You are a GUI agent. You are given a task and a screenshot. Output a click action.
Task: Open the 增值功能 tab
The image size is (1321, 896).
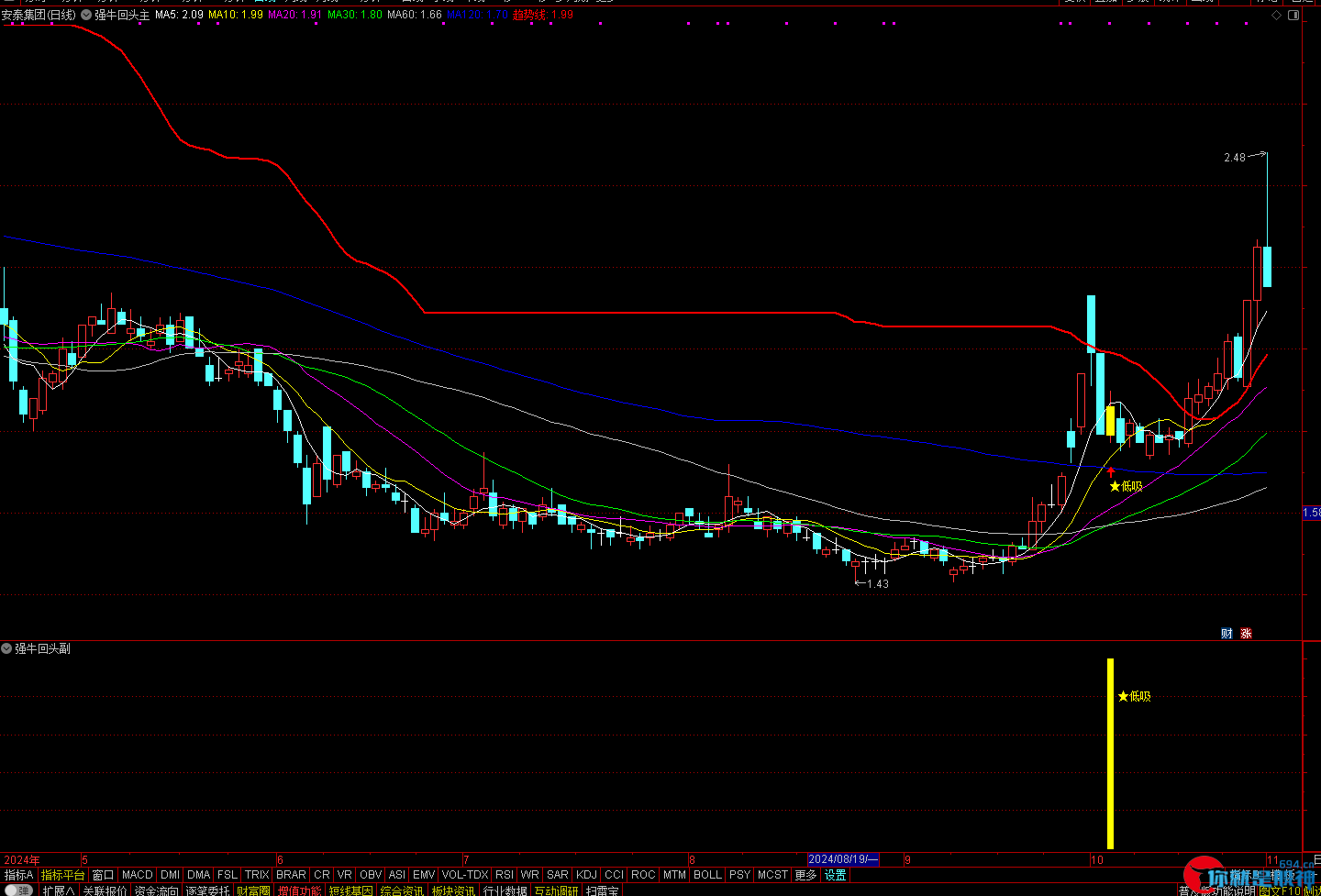pyautogui.click(x=299, y=890)
